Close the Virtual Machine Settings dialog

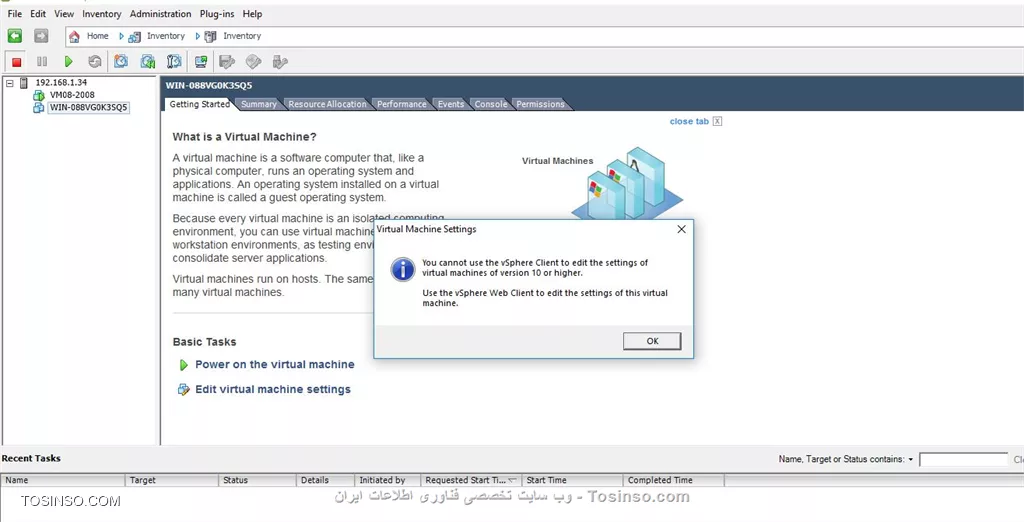pos(681,229)
